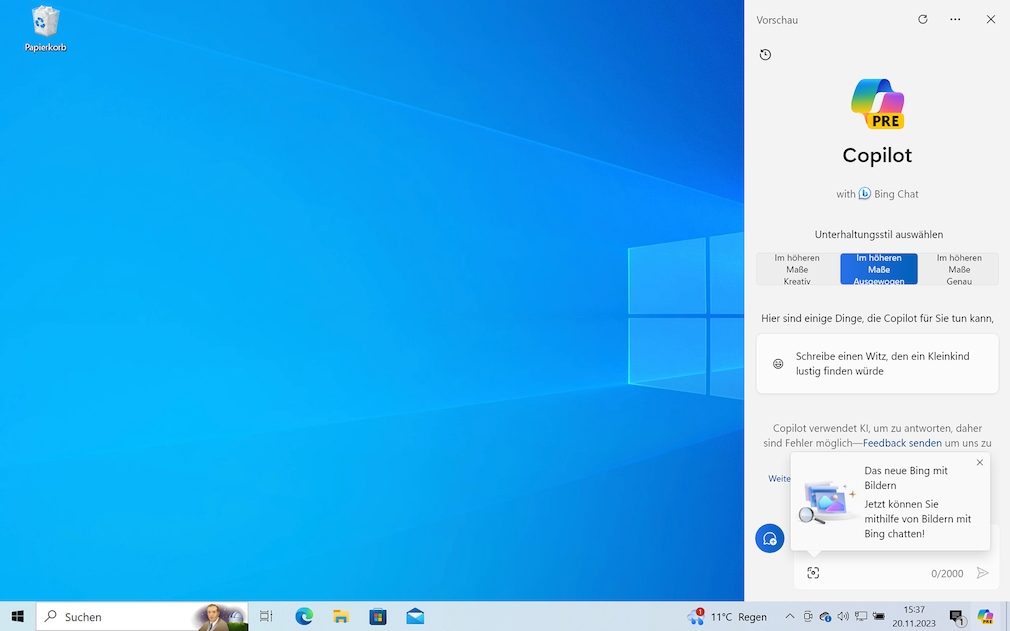This screenshot has width=1010, height=631.
Task: Dismiss the 'Das neue Bing mit Bildern' tip
Action: 979,462
